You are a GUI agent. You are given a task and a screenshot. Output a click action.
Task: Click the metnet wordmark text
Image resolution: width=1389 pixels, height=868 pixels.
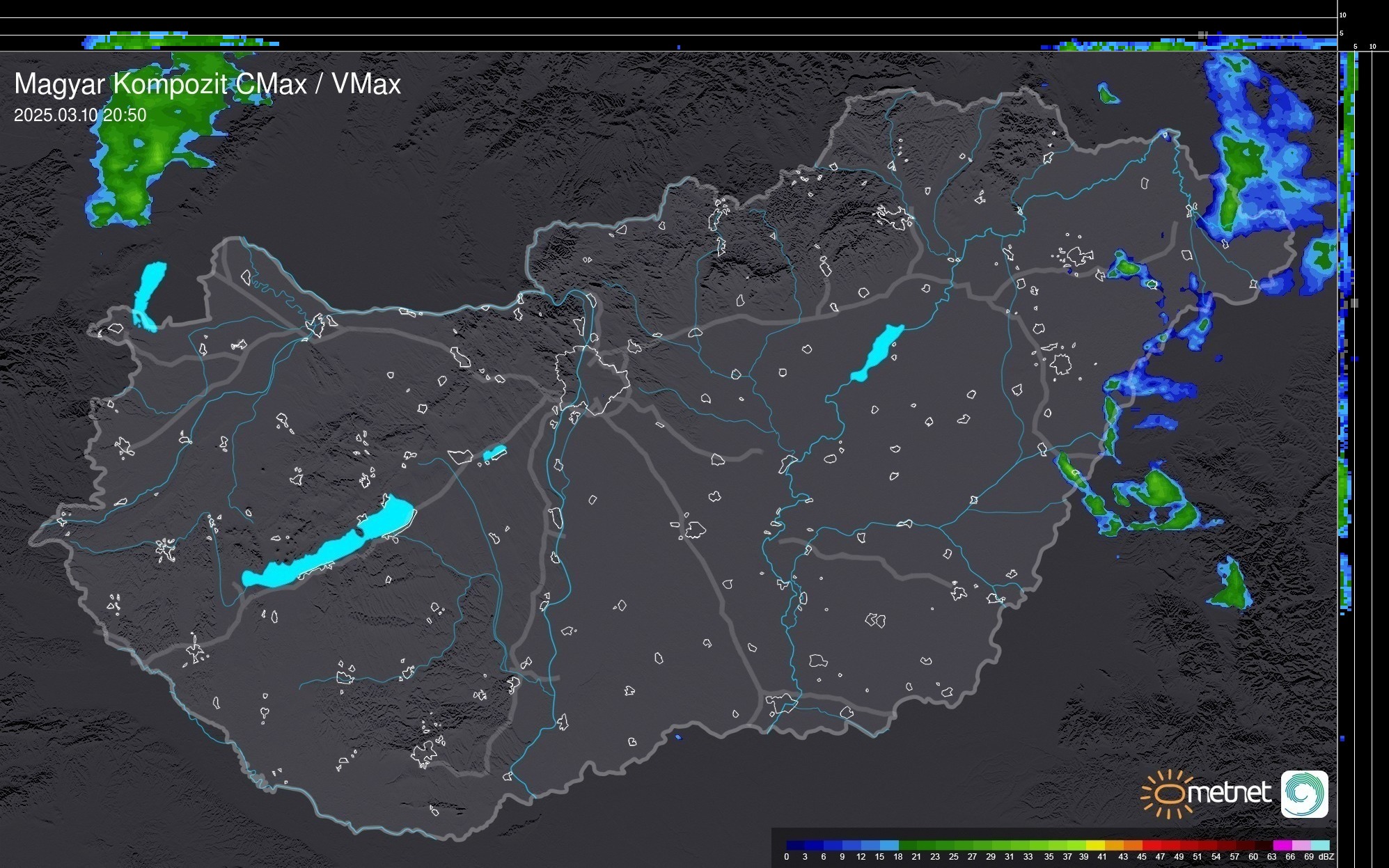(1230, 793)
